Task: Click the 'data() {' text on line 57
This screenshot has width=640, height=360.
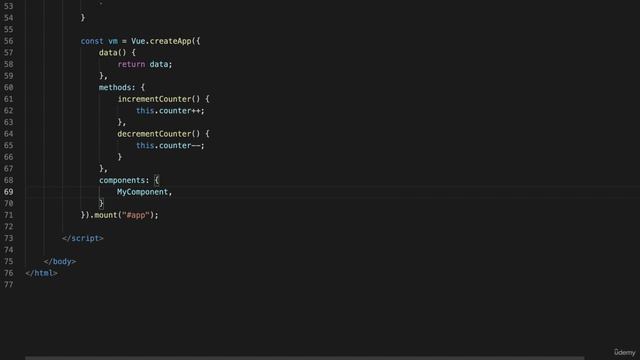Action: click(117, 53)
